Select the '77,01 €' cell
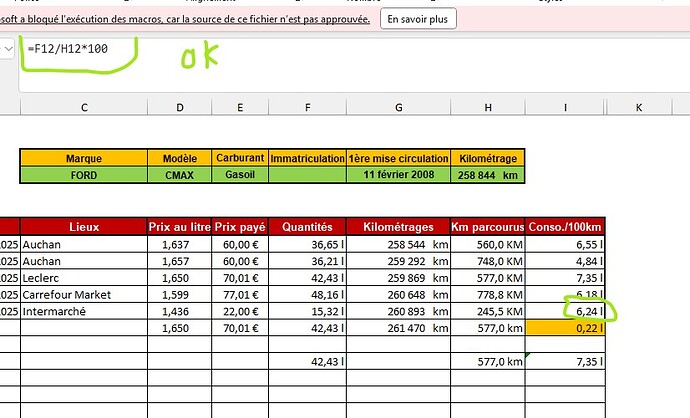The width and height of the screenshot is (690, 418). pos(240,295)
